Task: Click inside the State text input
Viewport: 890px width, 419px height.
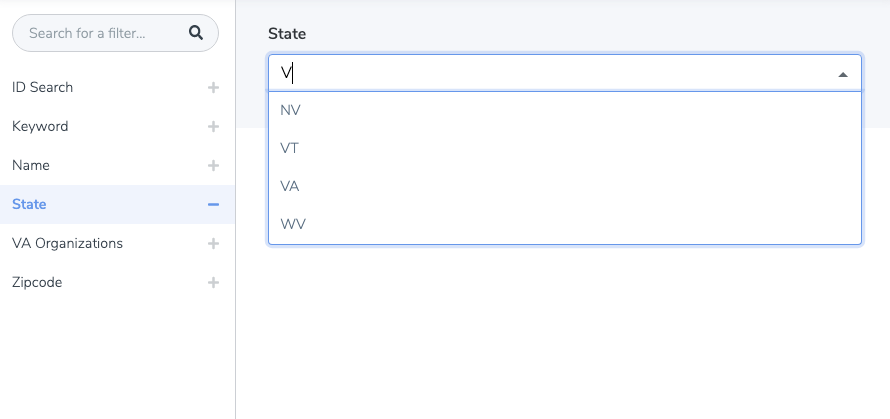Action: tap(540, 73)
